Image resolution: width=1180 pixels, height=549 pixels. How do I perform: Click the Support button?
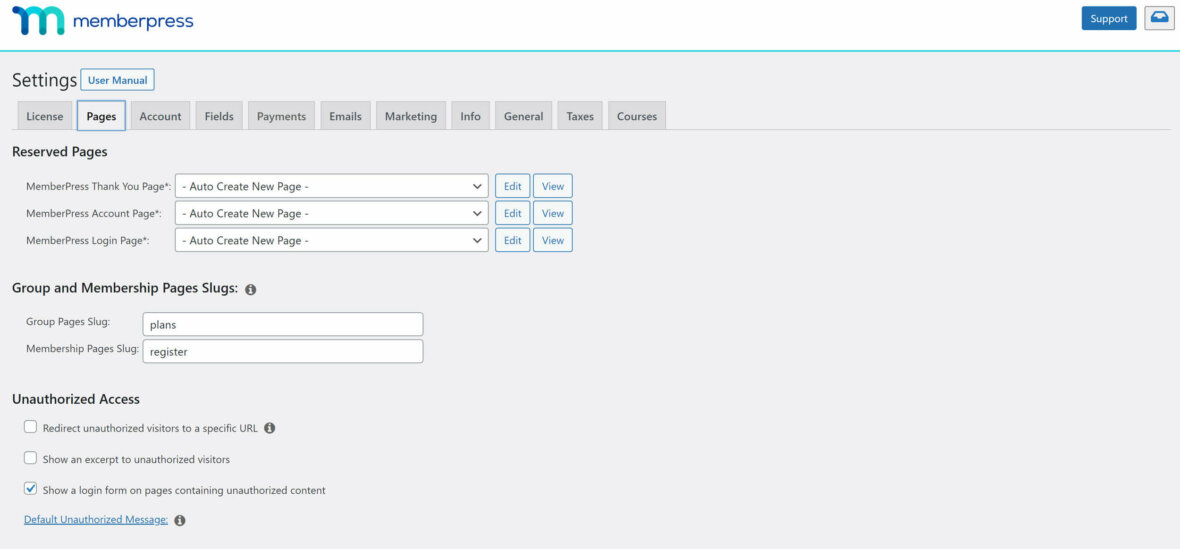coord(1108,18)
